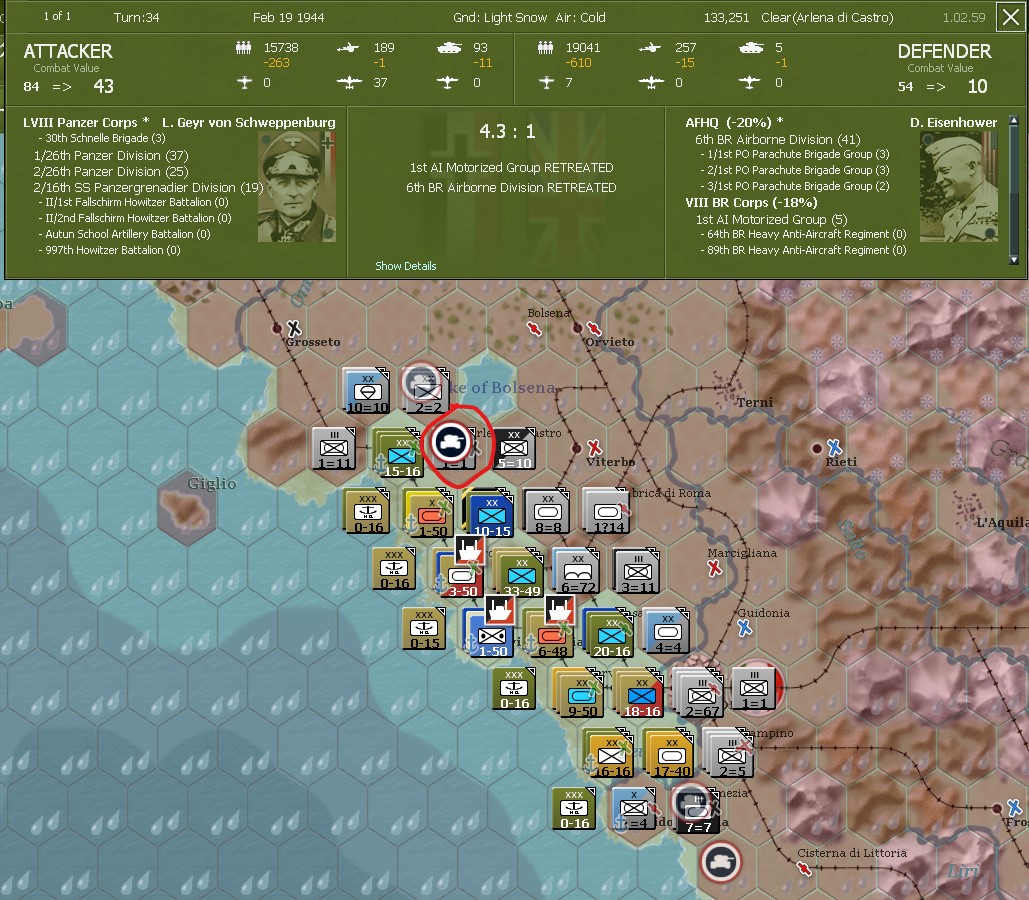Select 997th Howitzer Battalion (0) line
This screenshot has width=1029, height=900.
coord(112,250)
